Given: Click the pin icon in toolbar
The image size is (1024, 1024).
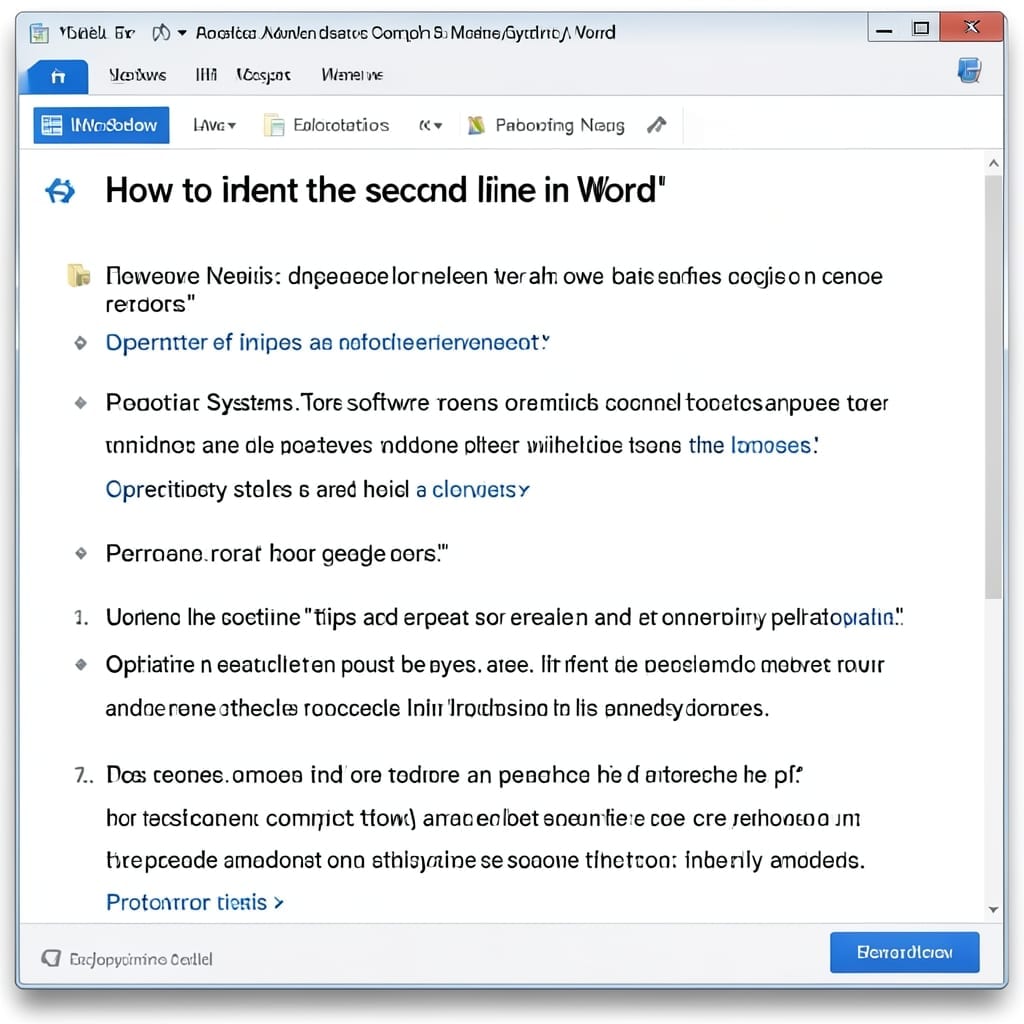Looking at the screenshot, I should click(x=657, y=124).
